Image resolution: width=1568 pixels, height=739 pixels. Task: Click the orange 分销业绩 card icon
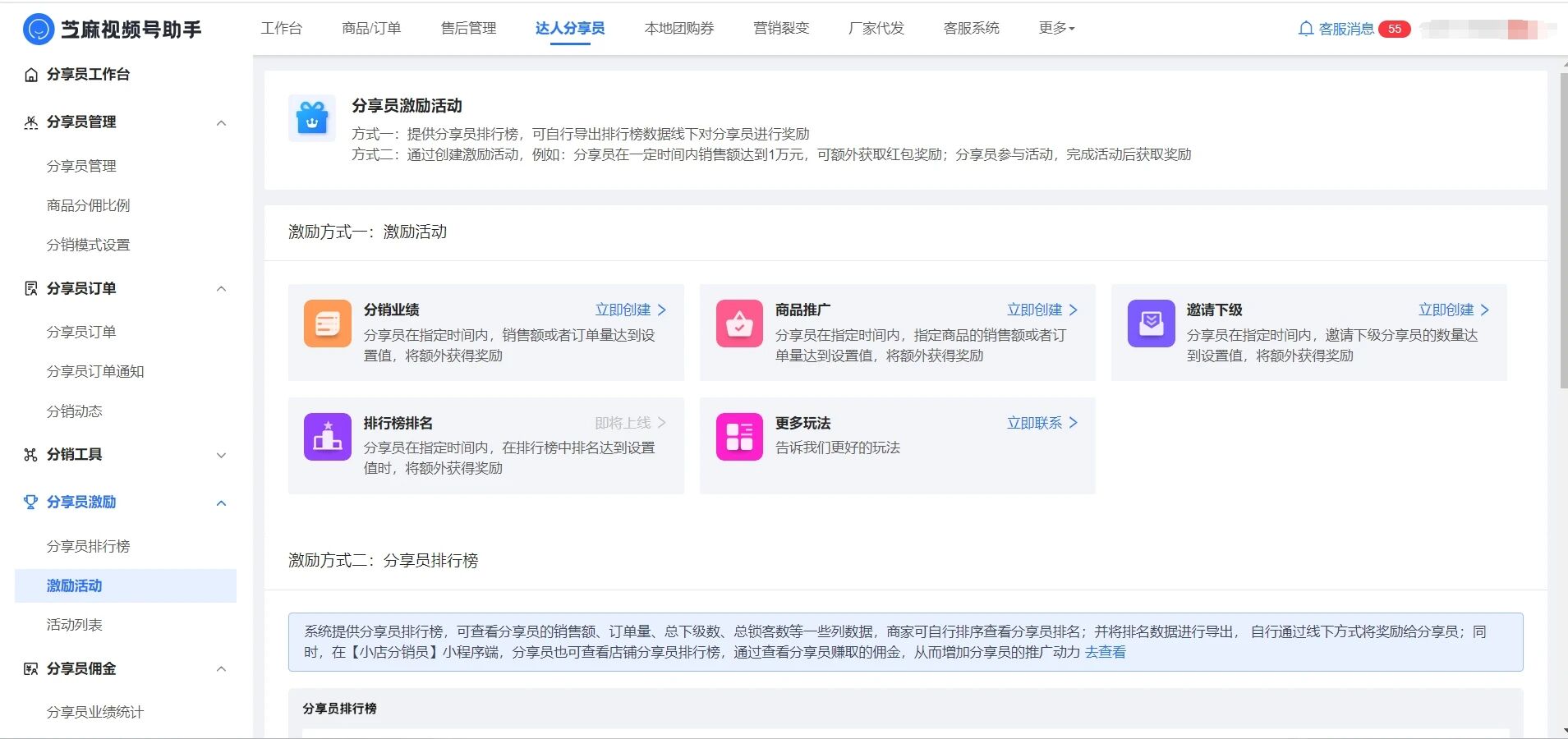[328, 324]
